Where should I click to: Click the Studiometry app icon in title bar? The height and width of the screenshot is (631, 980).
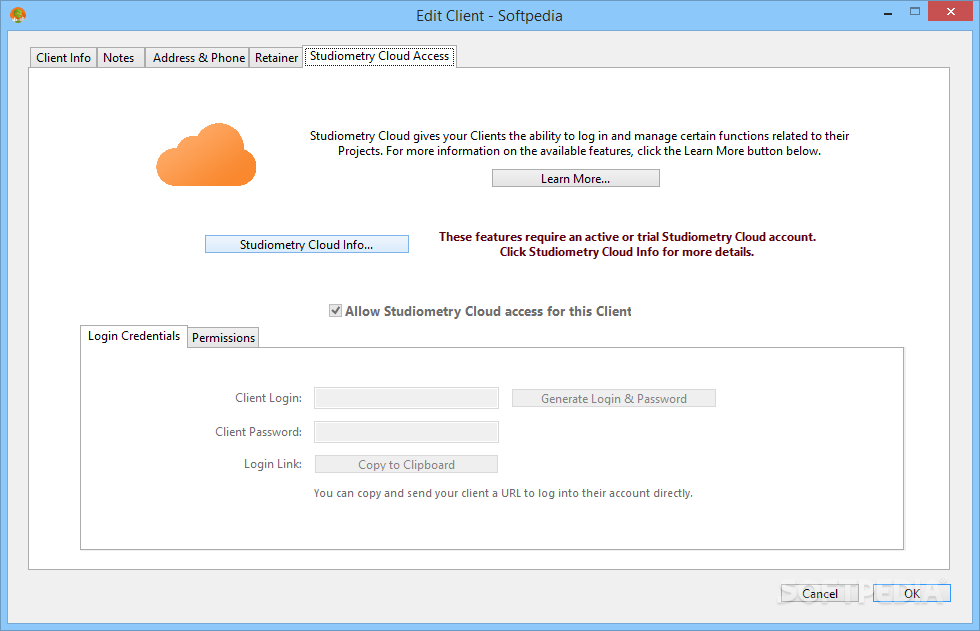coord(18,14)
